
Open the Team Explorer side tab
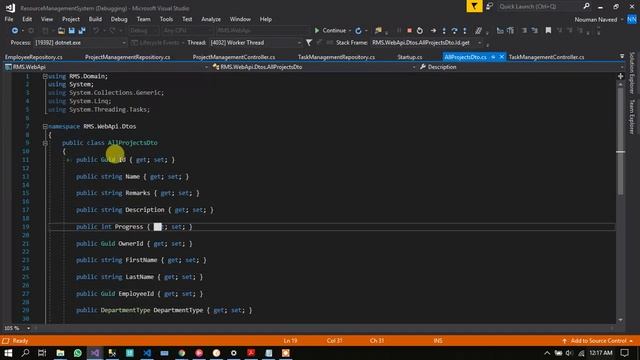click(632, 117)
